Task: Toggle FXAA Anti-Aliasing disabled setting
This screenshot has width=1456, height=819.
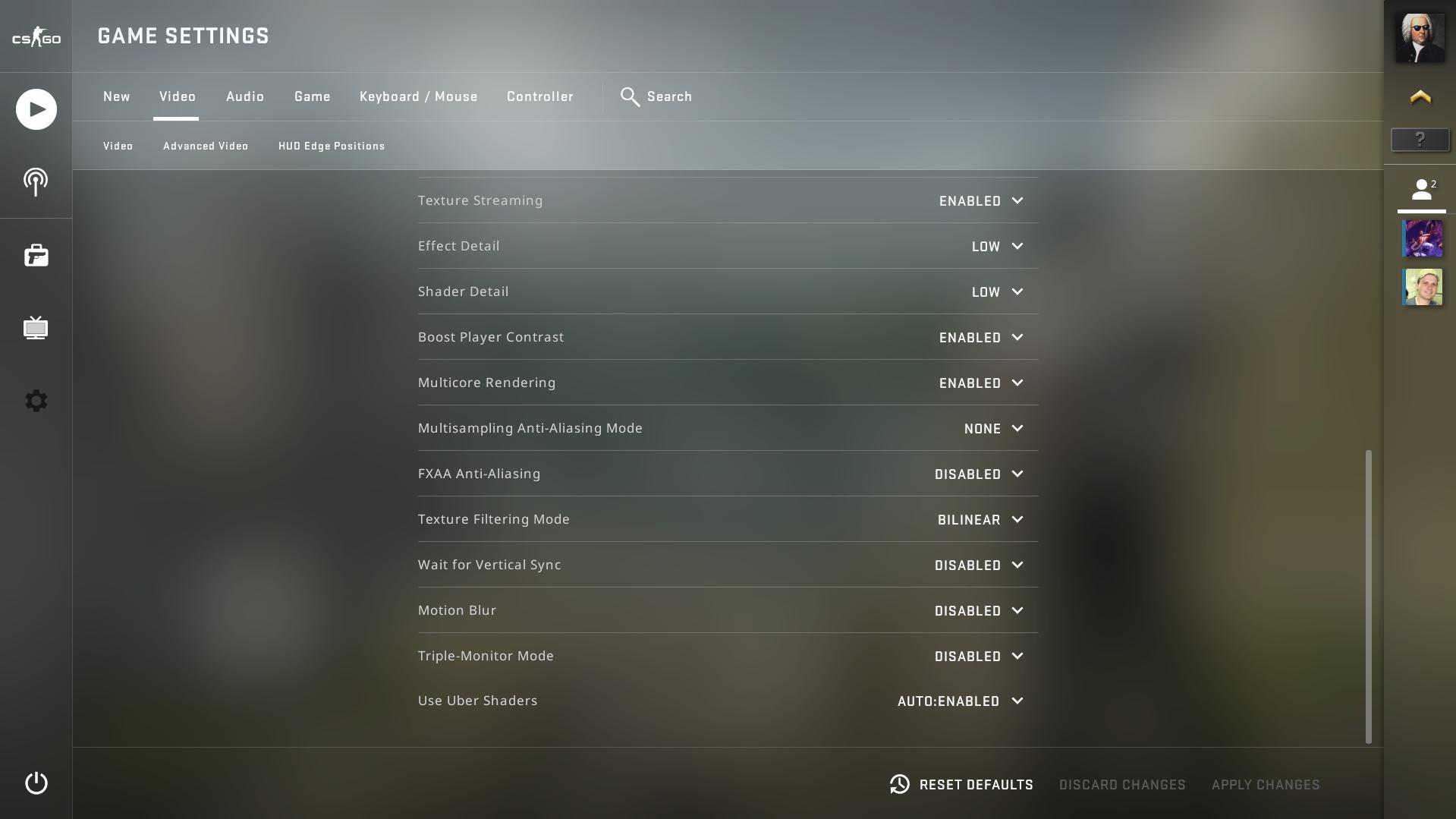Action: 979,474
